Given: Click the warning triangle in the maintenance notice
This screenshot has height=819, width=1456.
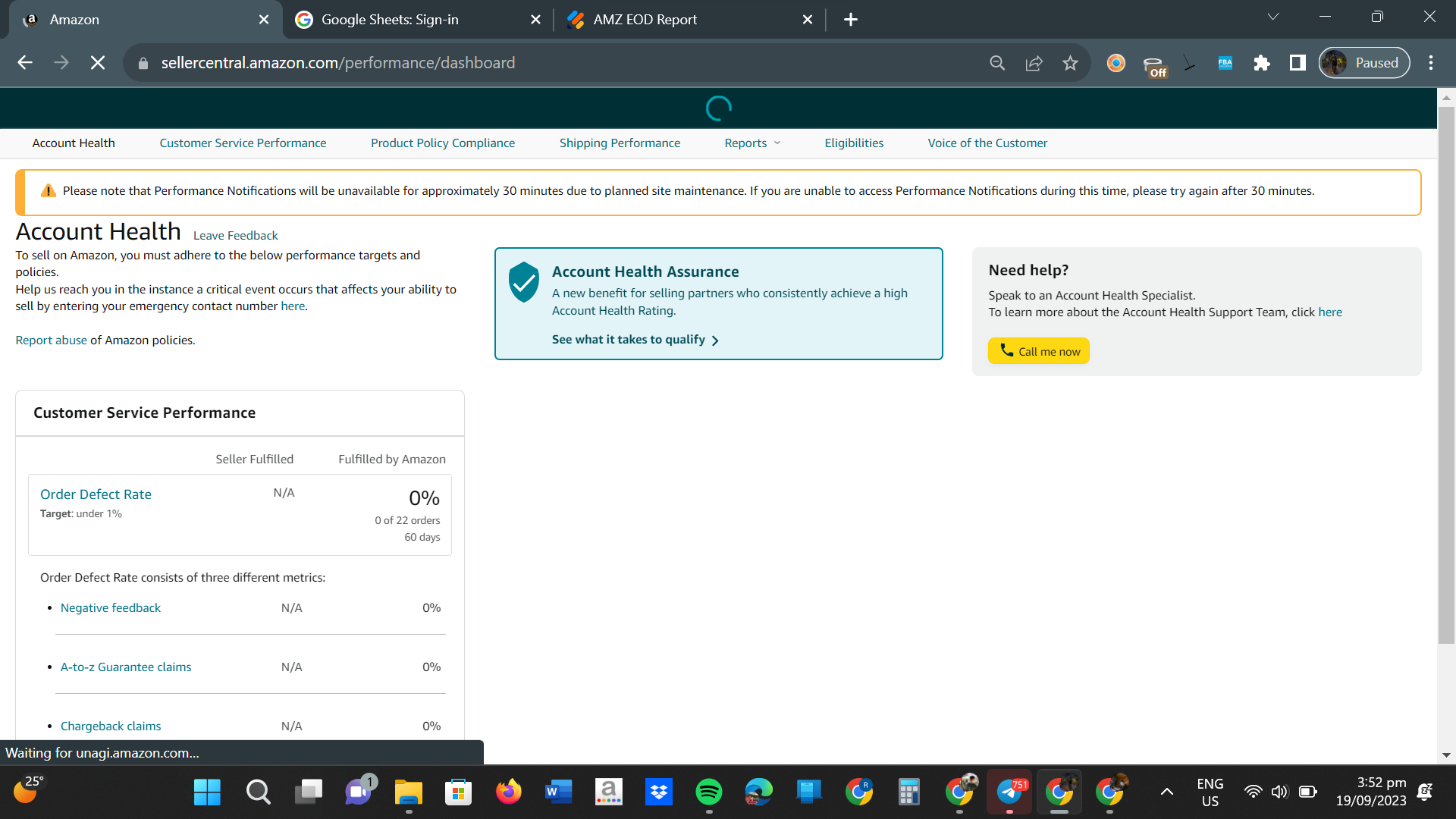Looking at the screenshot, I should (48, 190).
